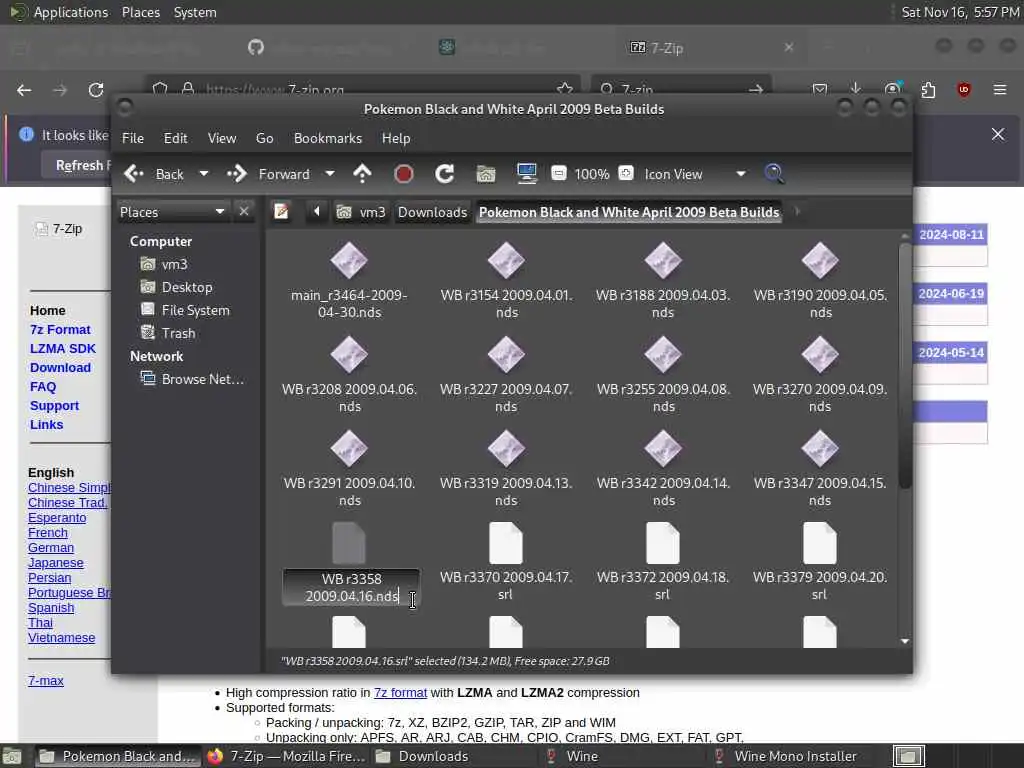The image size is (1024, 768).
Task: Click the Forward arrow icon in file manager
Action: point(237,174)
